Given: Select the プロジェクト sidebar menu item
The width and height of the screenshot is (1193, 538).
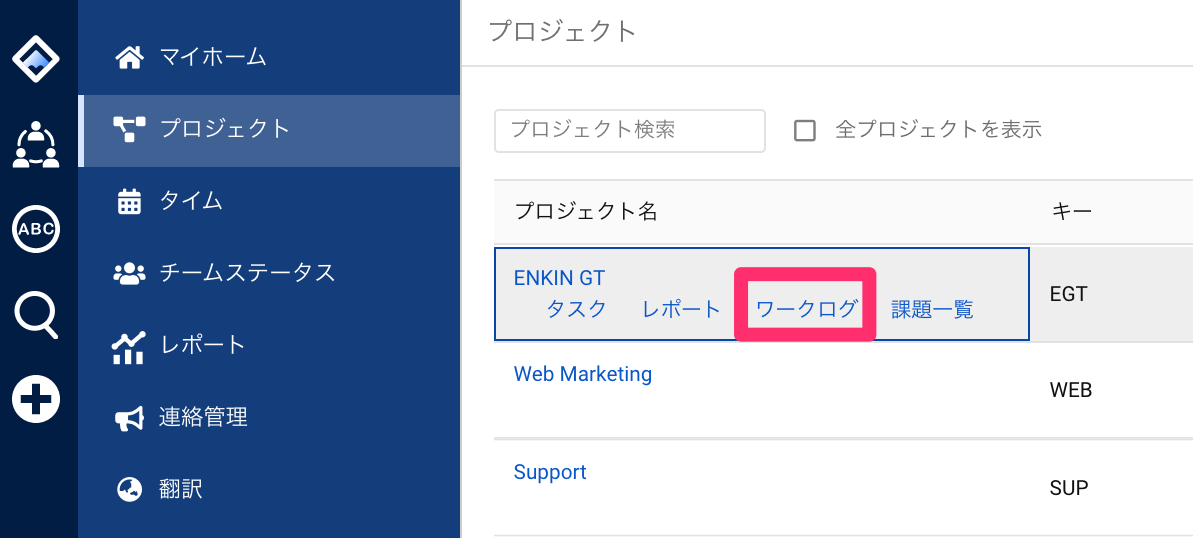Looking at the screenshot, I should (x=269, y=131).
